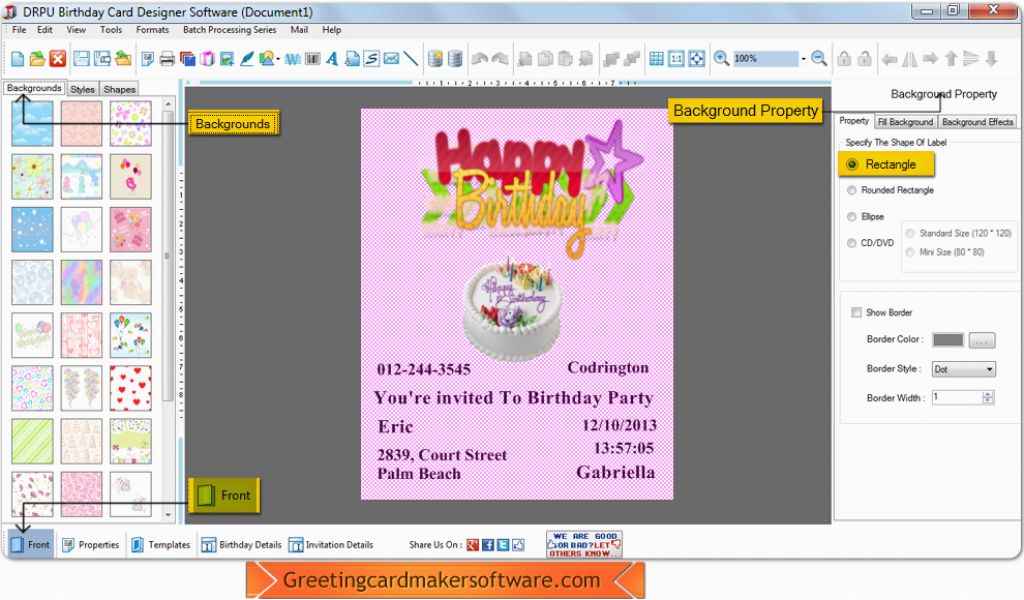Switch to the Styles tab
The image size is (1024, 600).
tap(82, 89)
